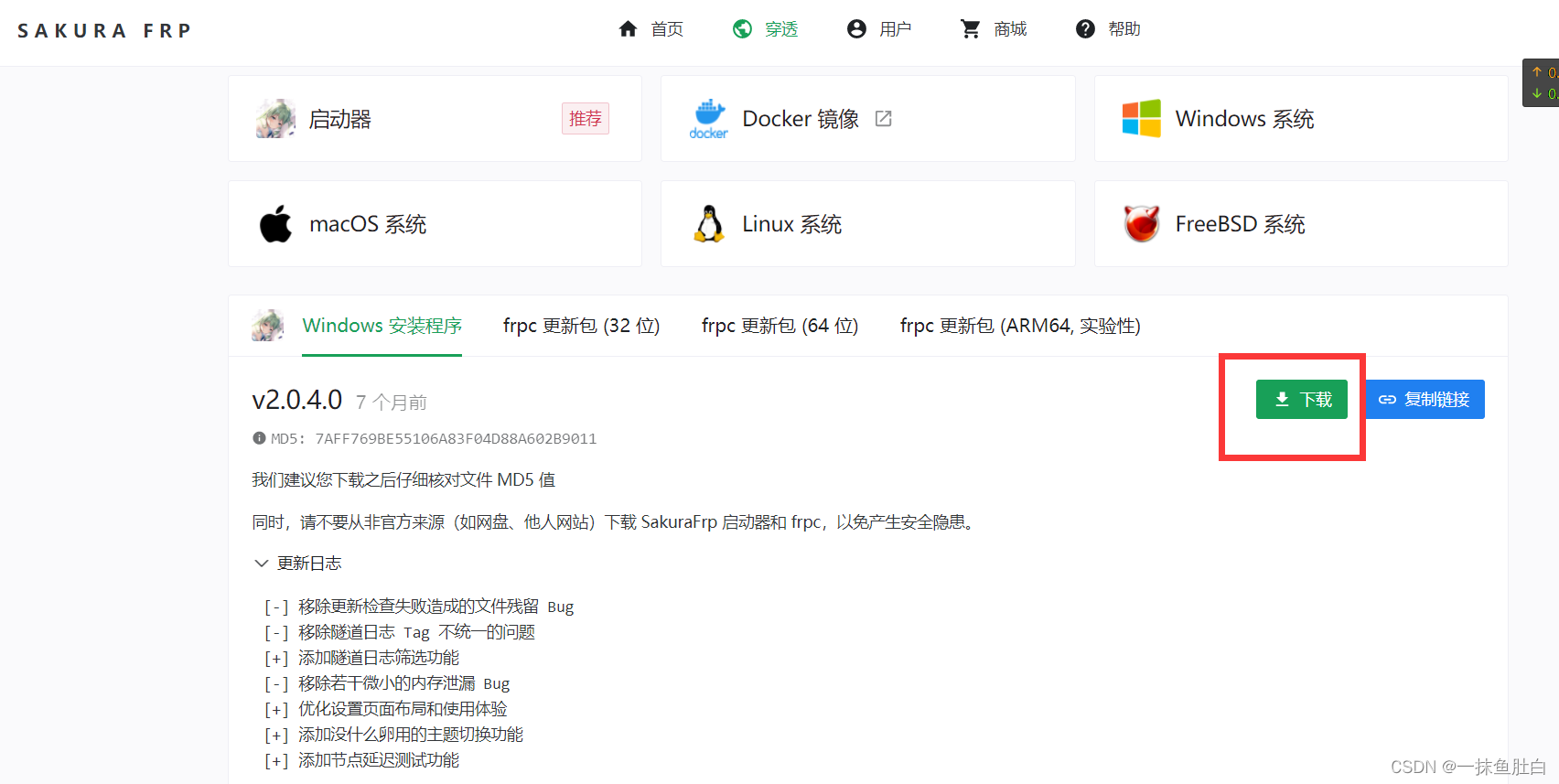Screen dimensions: 1559x784
Task: Click the v2.0.4.0 version heading
Action: point(297,400)
